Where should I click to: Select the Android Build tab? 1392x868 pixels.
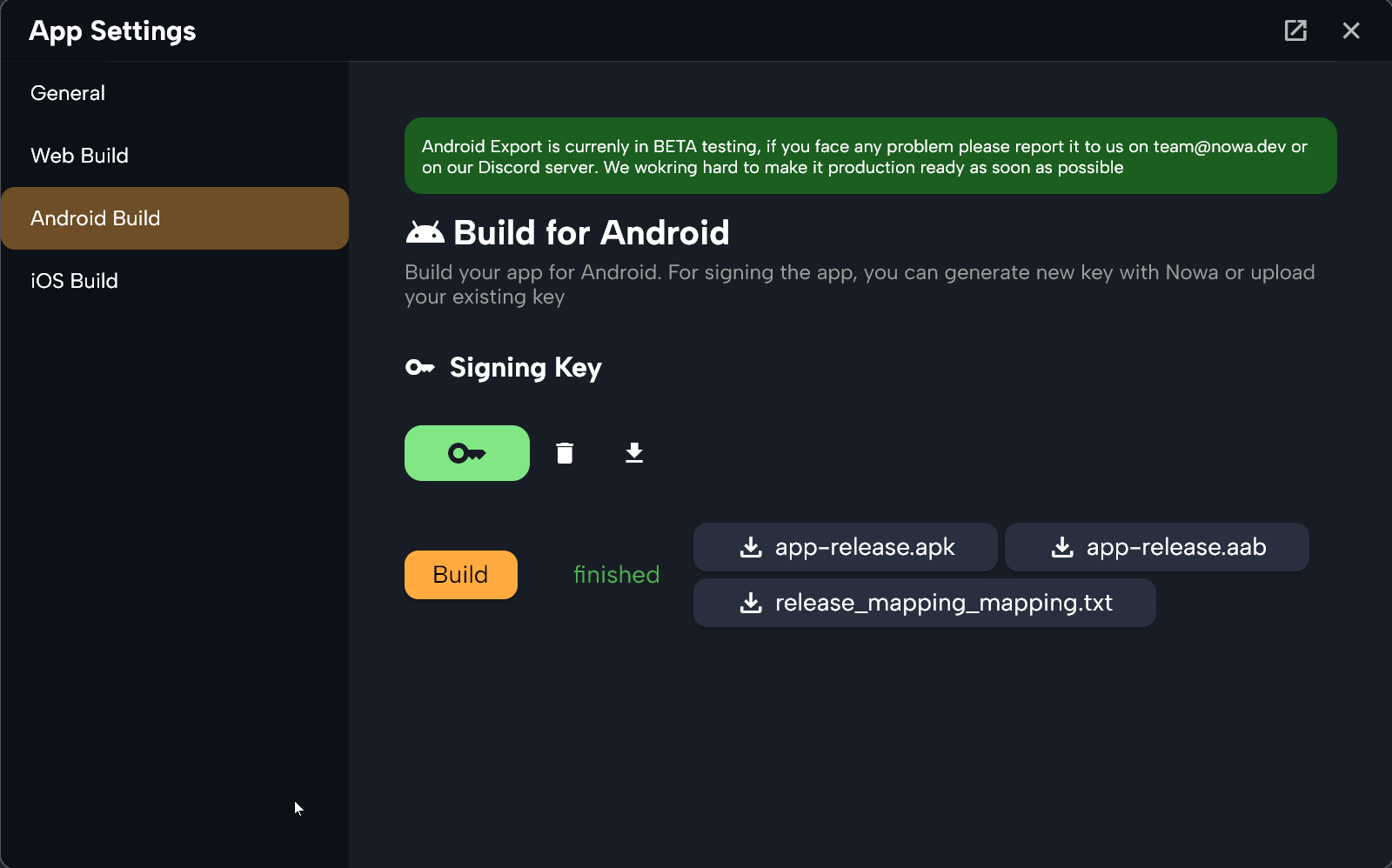coord(175,218)
